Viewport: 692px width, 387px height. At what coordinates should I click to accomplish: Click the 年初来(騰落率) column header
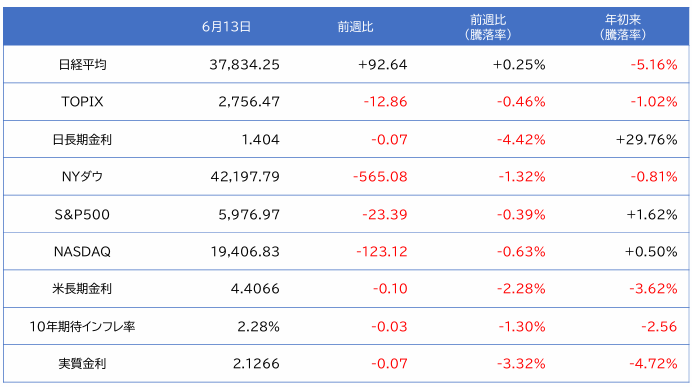tap(623, 27)
